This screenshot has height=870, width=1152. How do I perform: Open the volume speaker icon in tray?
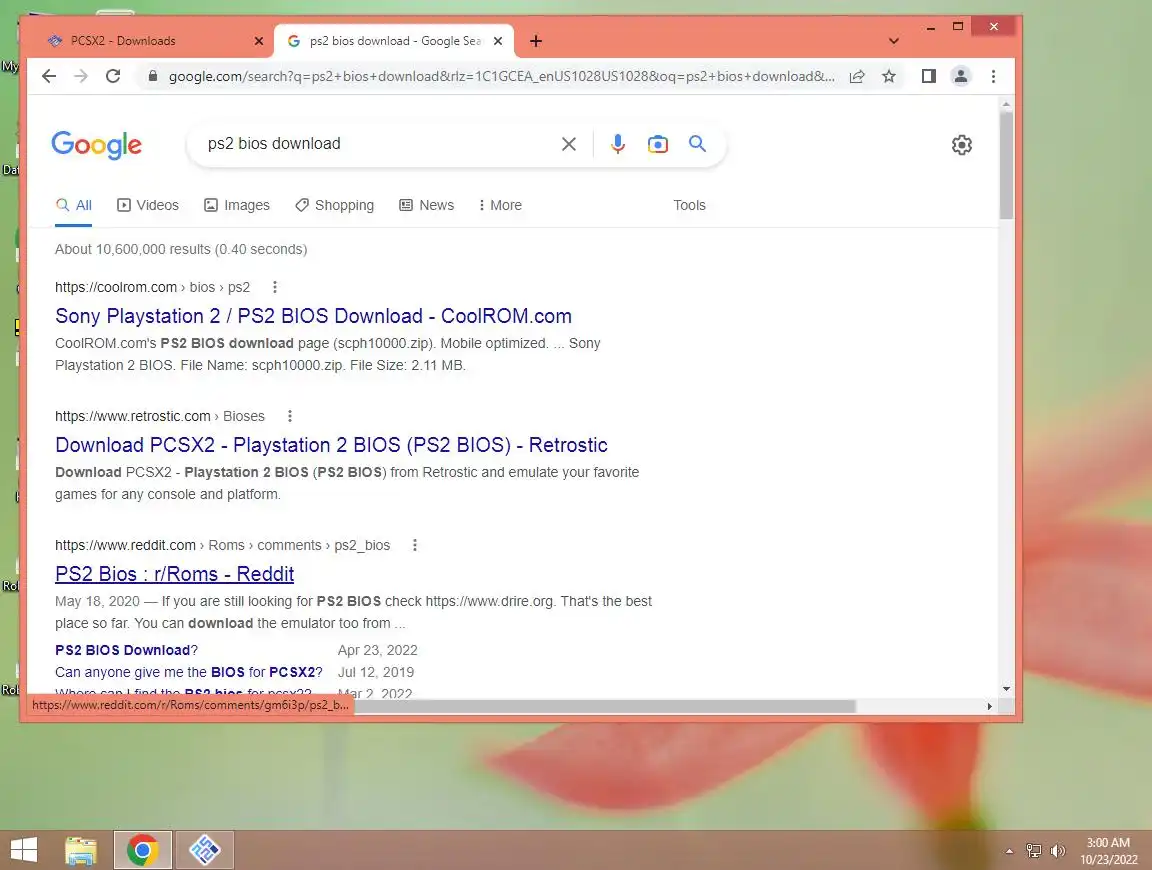1057,851
